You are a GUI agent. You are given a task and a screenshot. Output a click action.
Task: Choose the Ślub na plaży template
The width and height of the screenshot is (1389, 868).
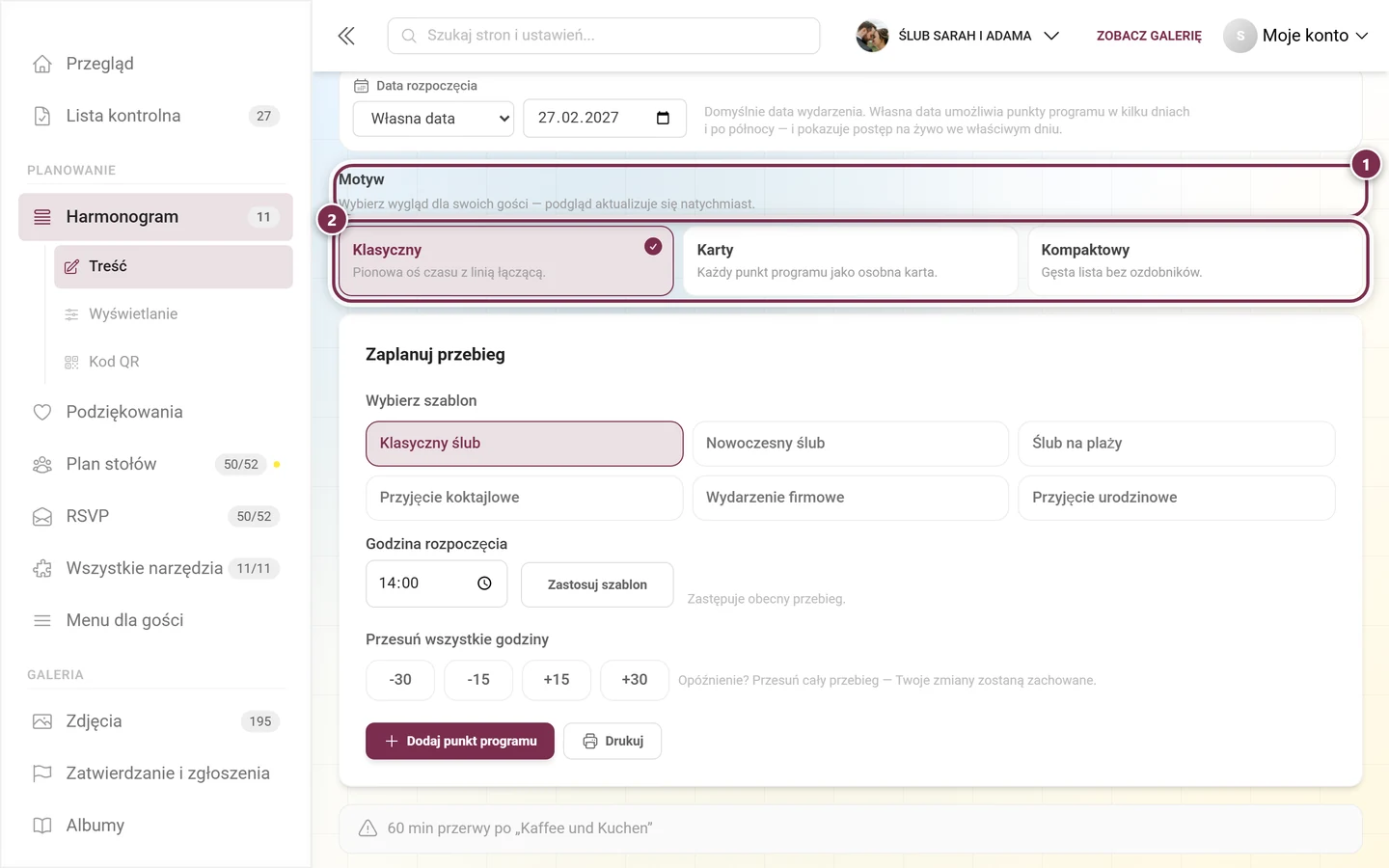1177,444
